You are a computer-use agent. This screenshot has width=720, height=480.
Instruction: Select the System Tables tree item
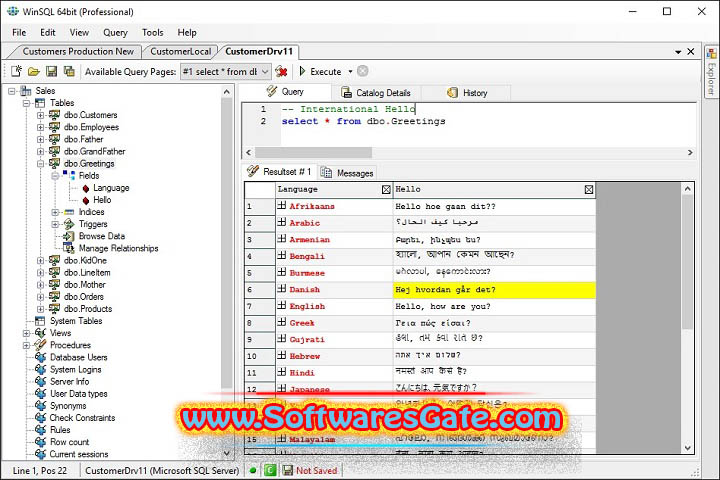(76, 321)
